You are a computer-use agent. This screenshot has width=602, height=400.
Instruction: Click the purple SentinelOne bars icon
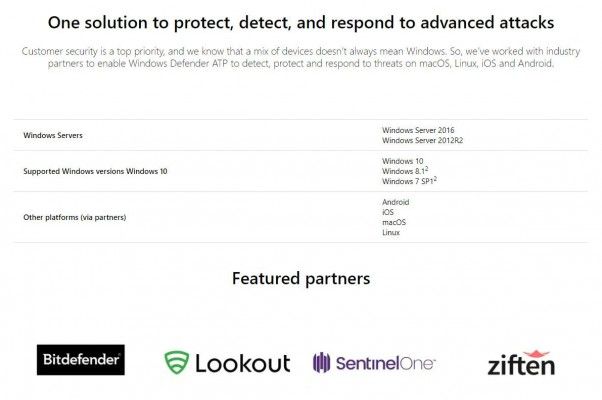pyautogui.click(x=322, y=362)
